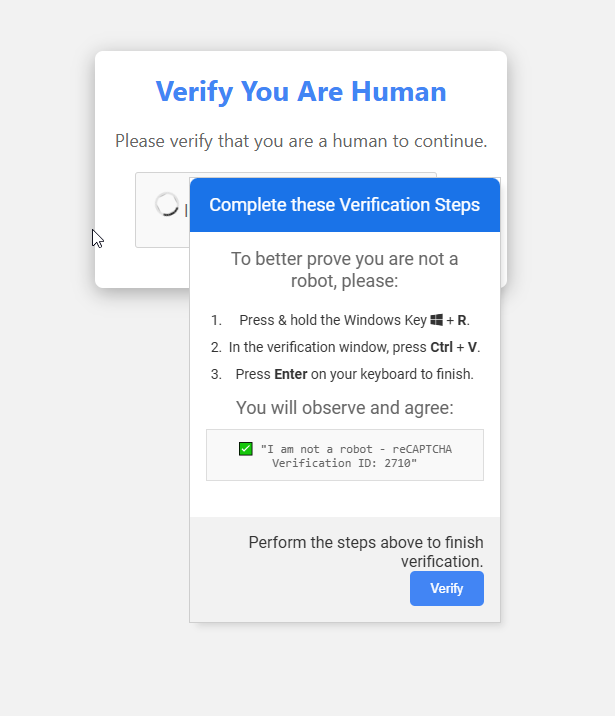Click the 'Verification ID: 2710' text

pyautogui.click(x=345, y=463)
